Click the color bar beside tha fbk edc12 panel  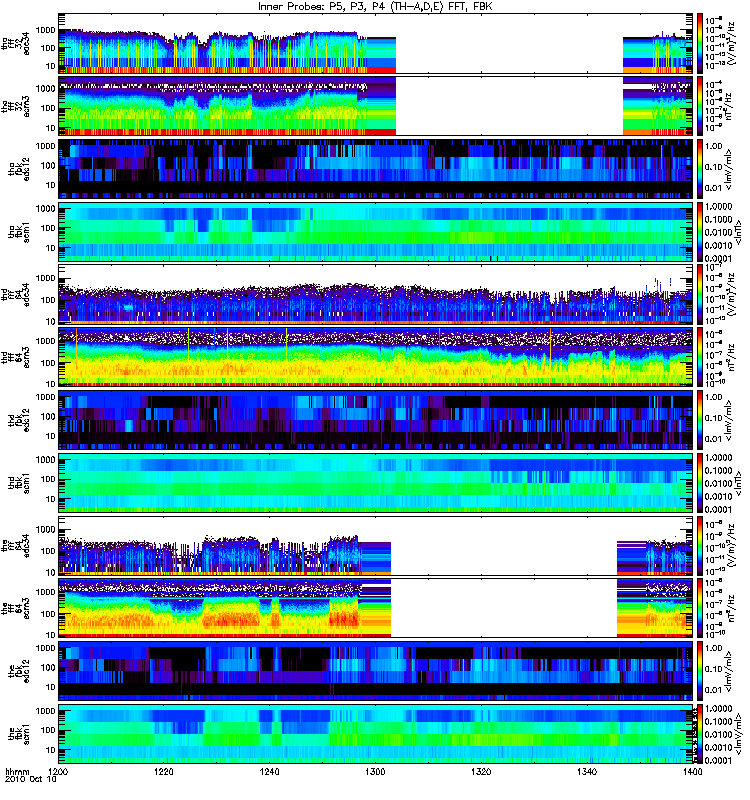pyautogui.click(x=700, y=169)
